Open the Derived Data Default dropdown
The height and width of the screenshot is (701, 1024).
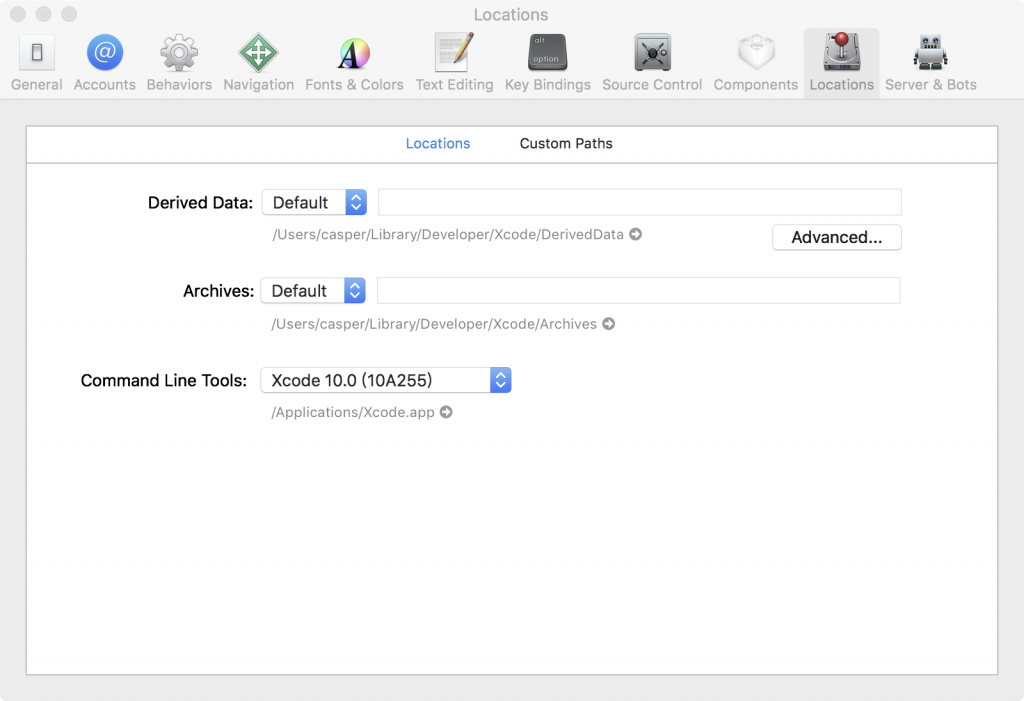tap(314, 202)
